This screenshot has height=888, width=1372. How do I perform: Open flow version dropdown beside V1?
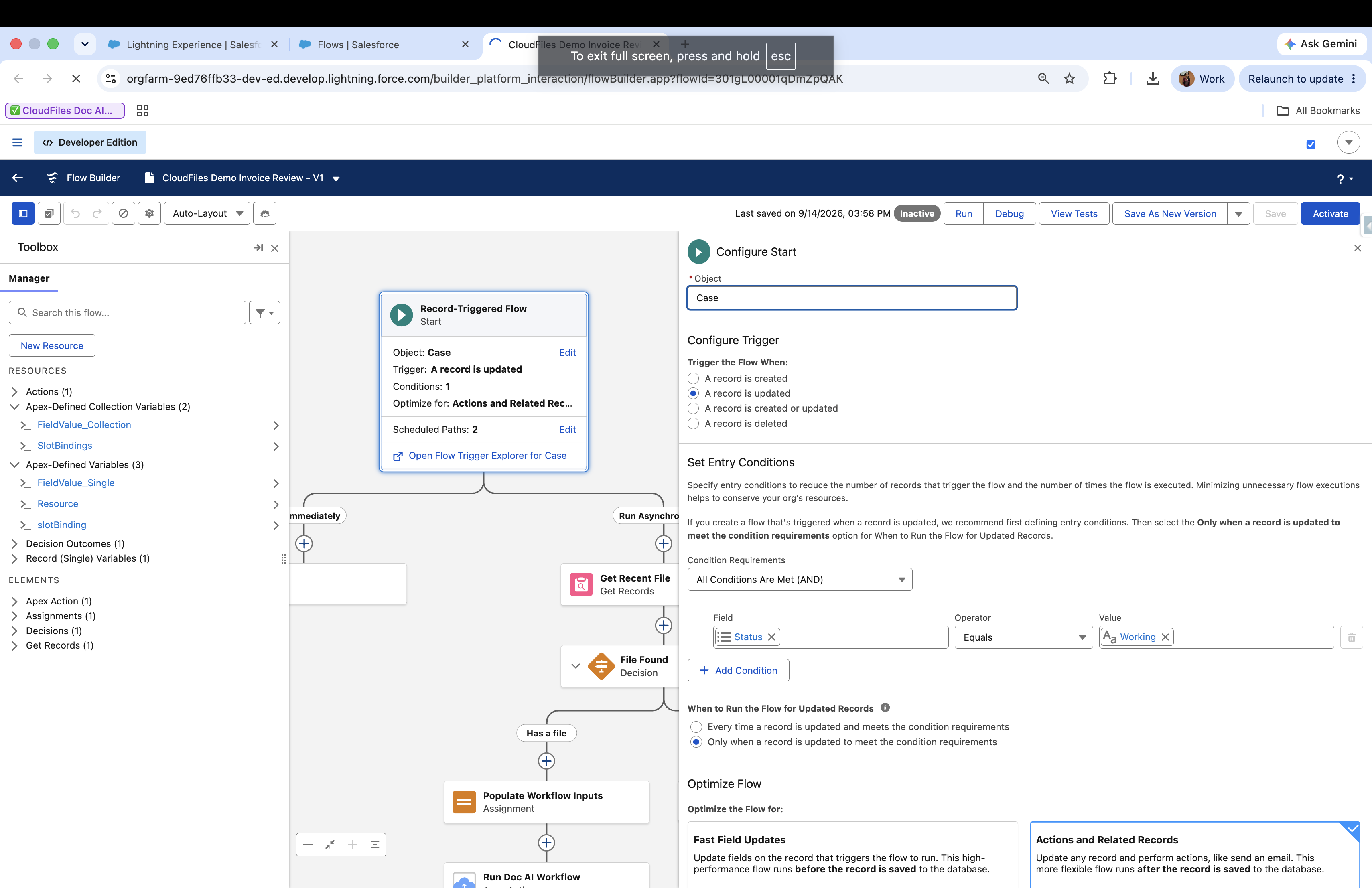pos(336,178)
